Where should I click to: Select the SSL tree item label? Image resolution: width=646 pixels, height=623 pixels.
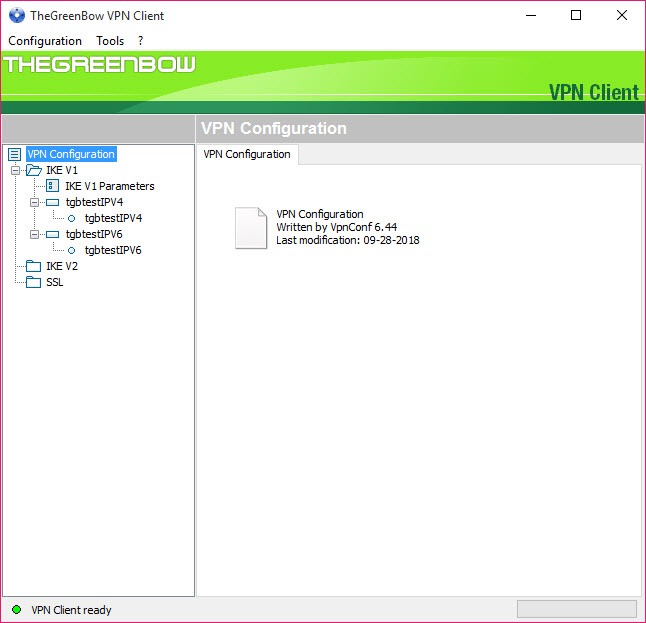pos(54,282)
